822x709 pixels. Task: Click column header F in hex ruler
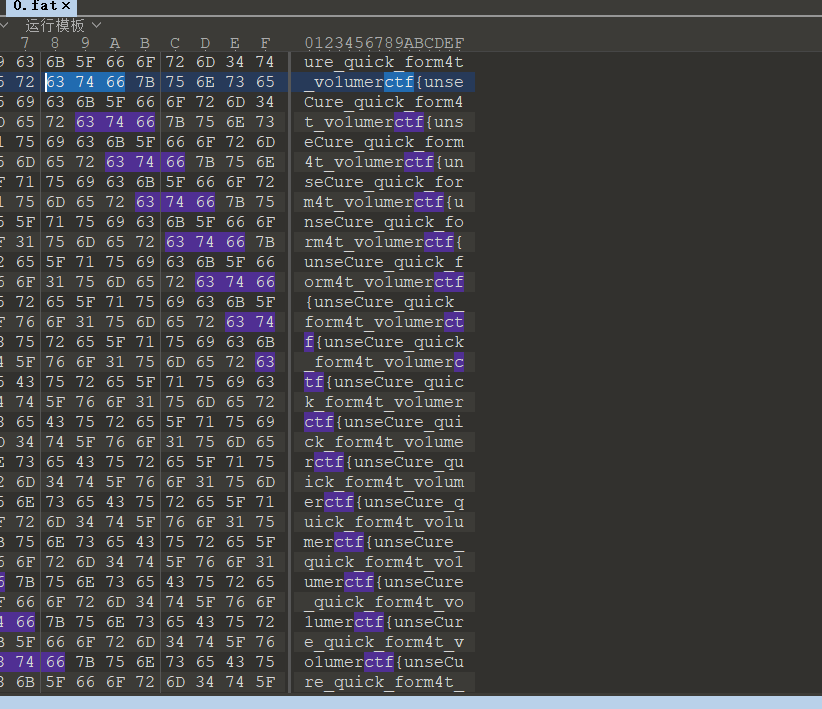pyautogui.click(x=264, y=43)
